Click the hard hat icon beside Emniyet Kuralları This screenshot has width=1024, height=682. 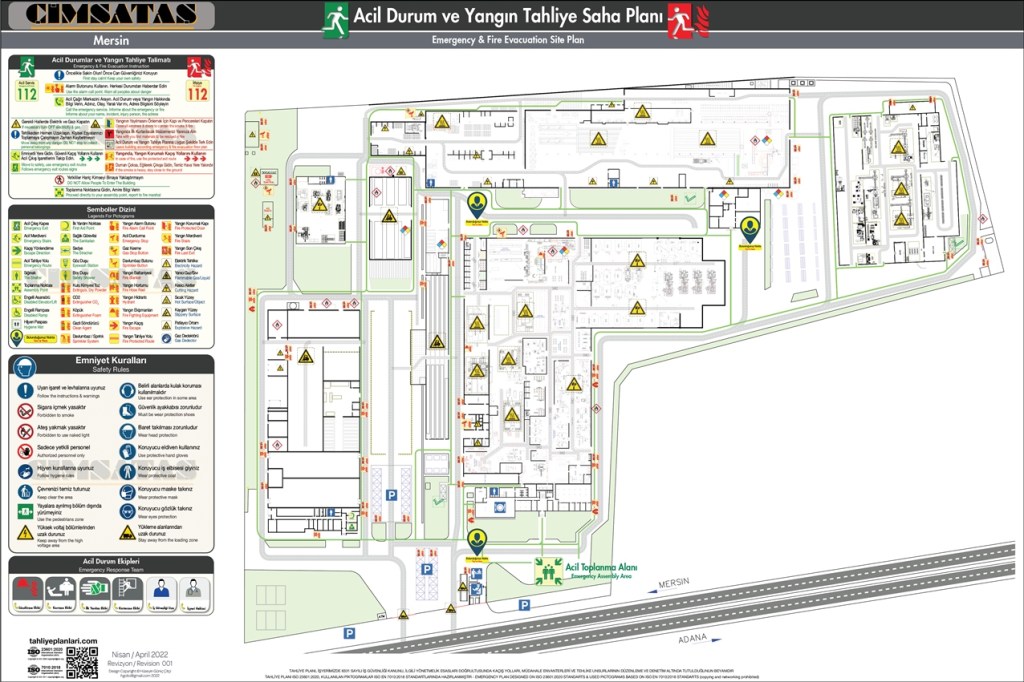point(26,366)
